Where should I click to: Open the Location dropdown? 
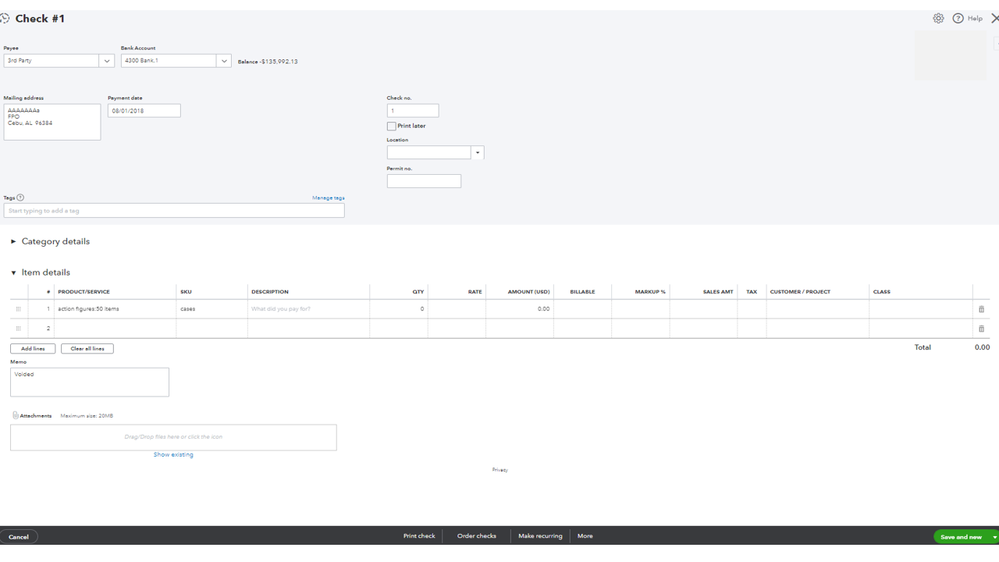tap(477, 153)
